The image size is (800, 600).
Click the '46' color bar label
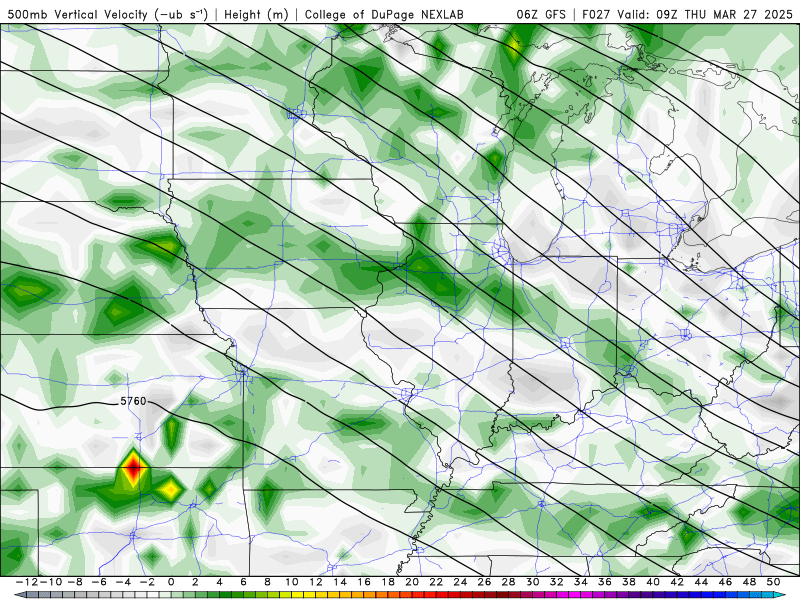pos(725,582)
